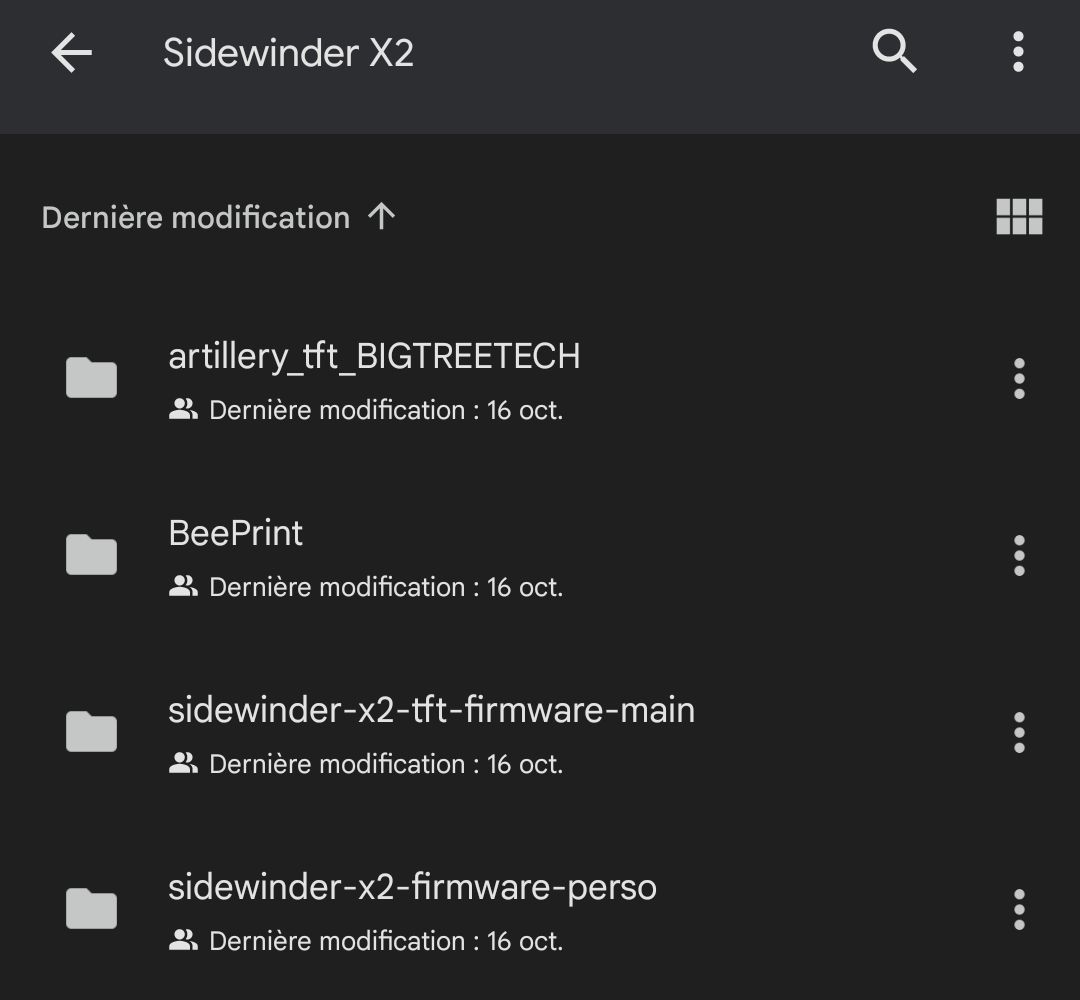Go back using the back arrow
The width and height of the screenshot is (1080, 1000).
tap(71, 52)
